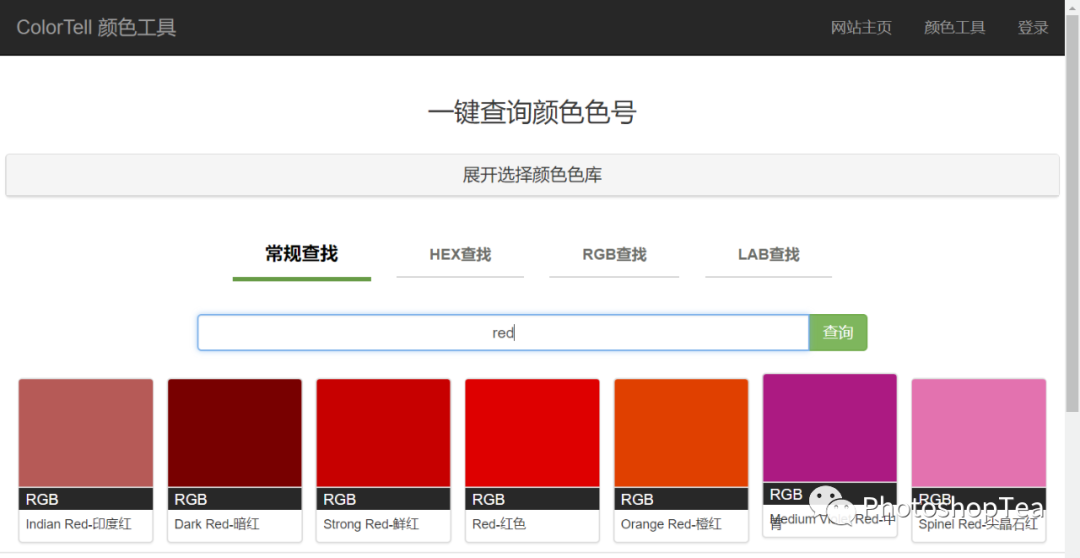The width and height of the screenshot is (1080, 558).
Task: Click RGB bar on Red-红色 card
Action: 532,499
